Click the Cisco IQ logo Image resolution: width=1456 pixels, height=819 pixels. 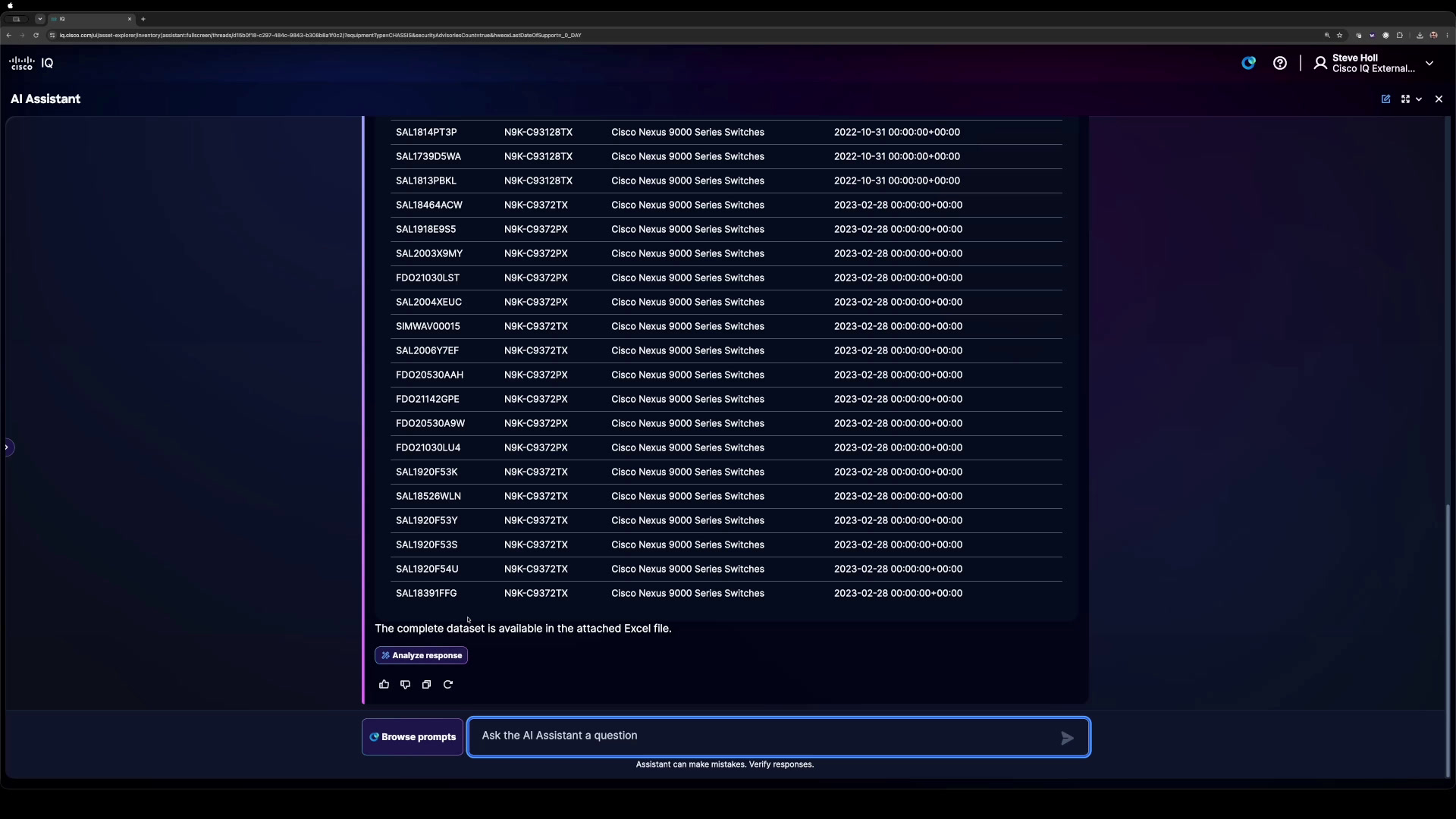(31, 63)
